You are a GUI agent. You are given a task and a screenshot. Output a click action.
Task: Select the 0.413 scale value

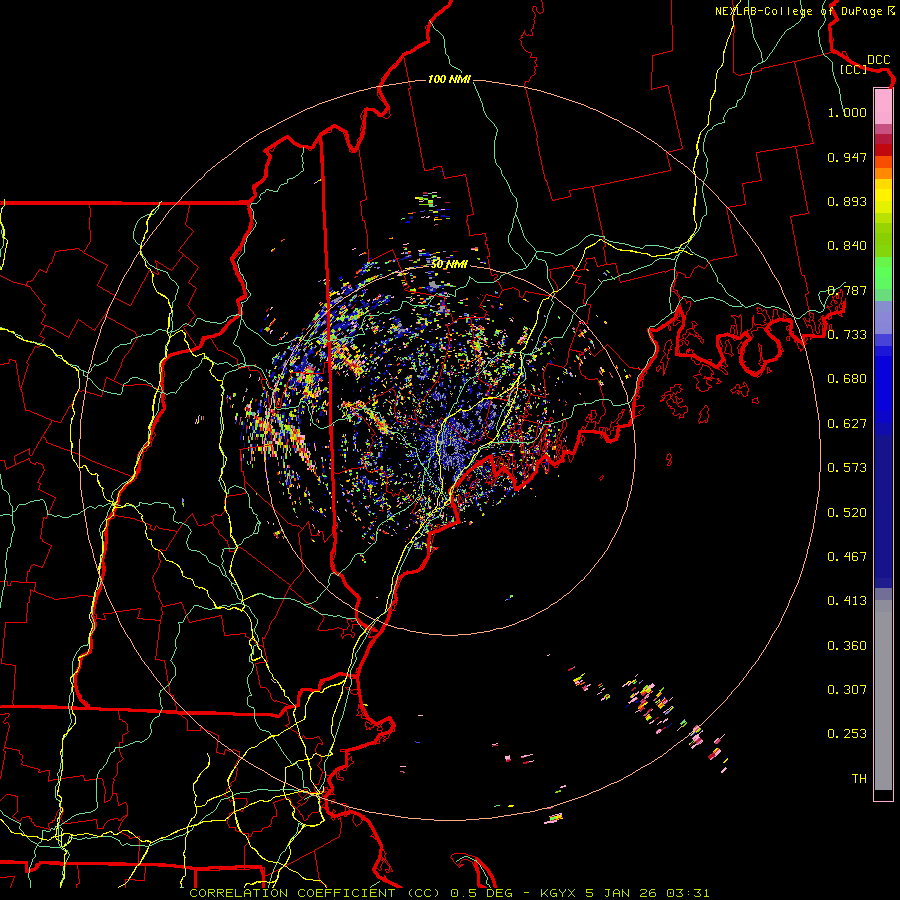click(847, 601)
